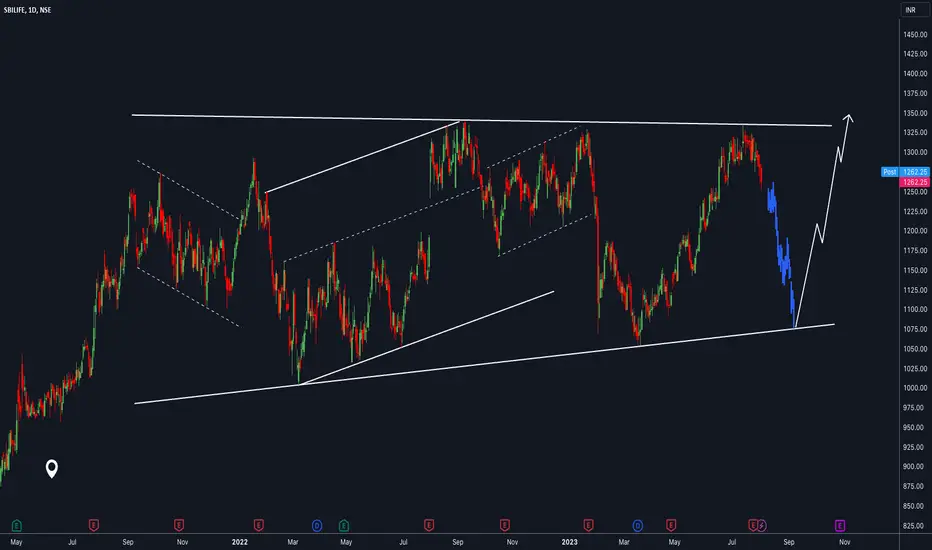Viewport: 932px width, 550px height.
Task: Open the red earnings marker above May 2023
Action: 671,526
